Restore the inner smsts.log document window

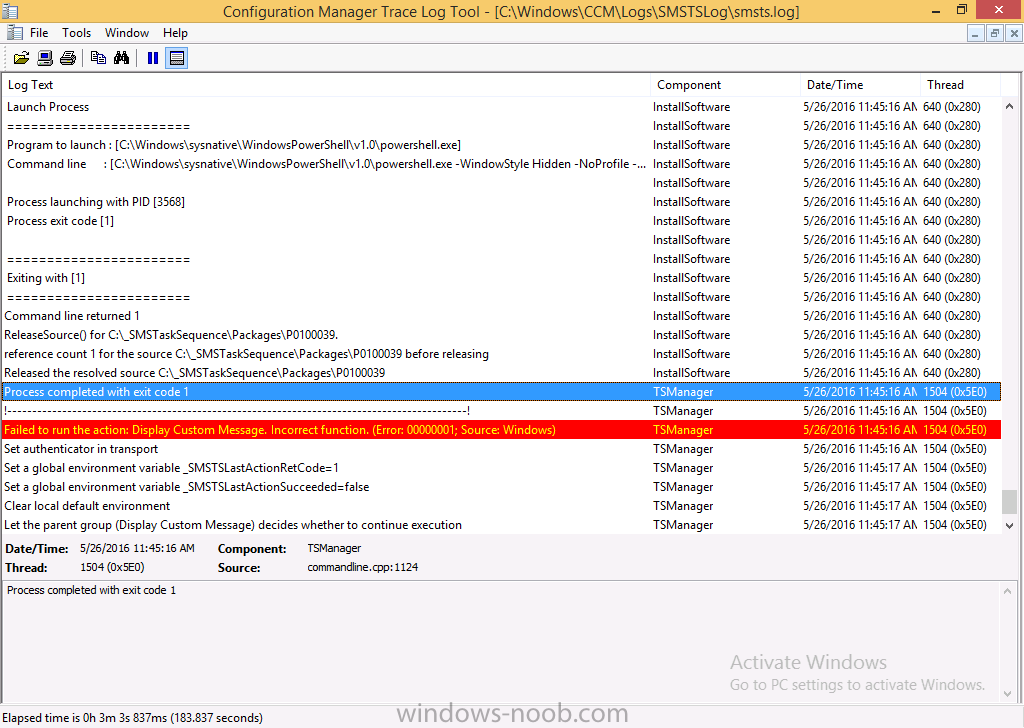[x=995, y=33]
